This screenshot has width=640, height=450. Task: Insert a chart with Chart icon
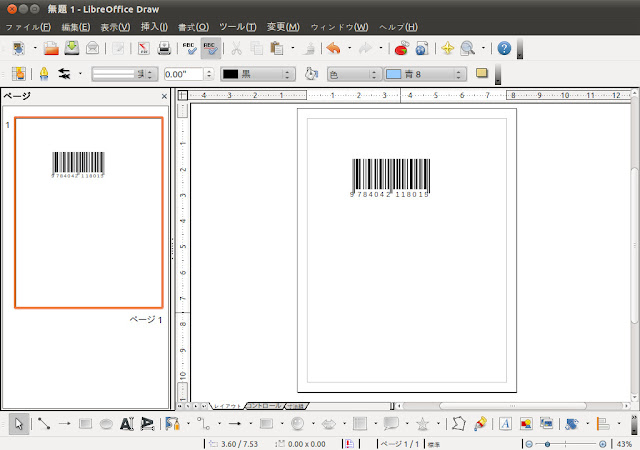click(402, 48)
